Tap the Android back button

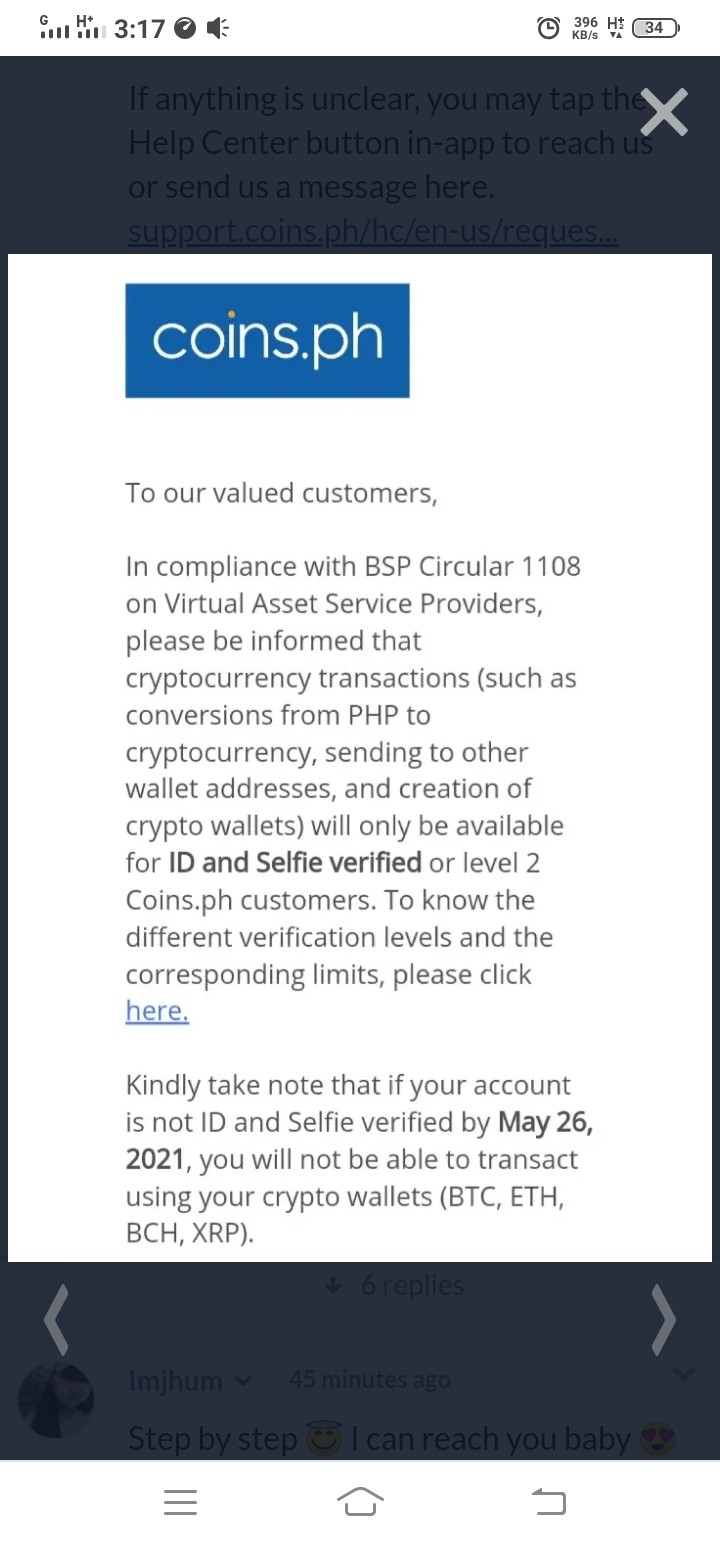pos(548,1502)
